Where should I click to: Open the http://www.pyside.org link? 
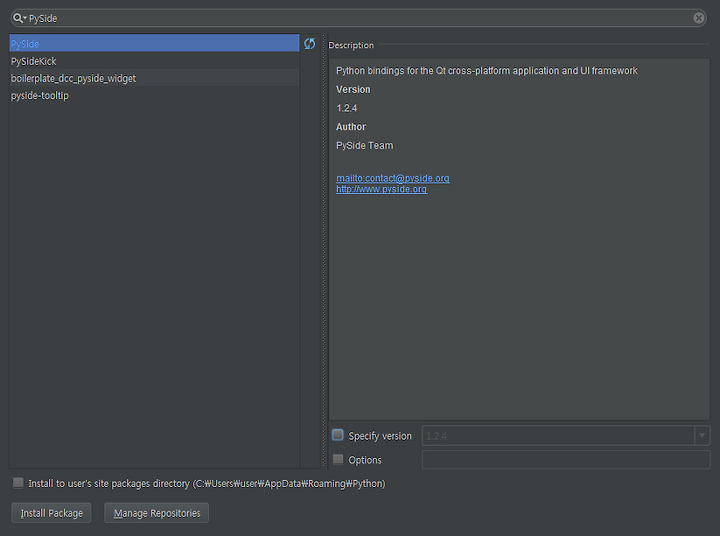point(381,189)
